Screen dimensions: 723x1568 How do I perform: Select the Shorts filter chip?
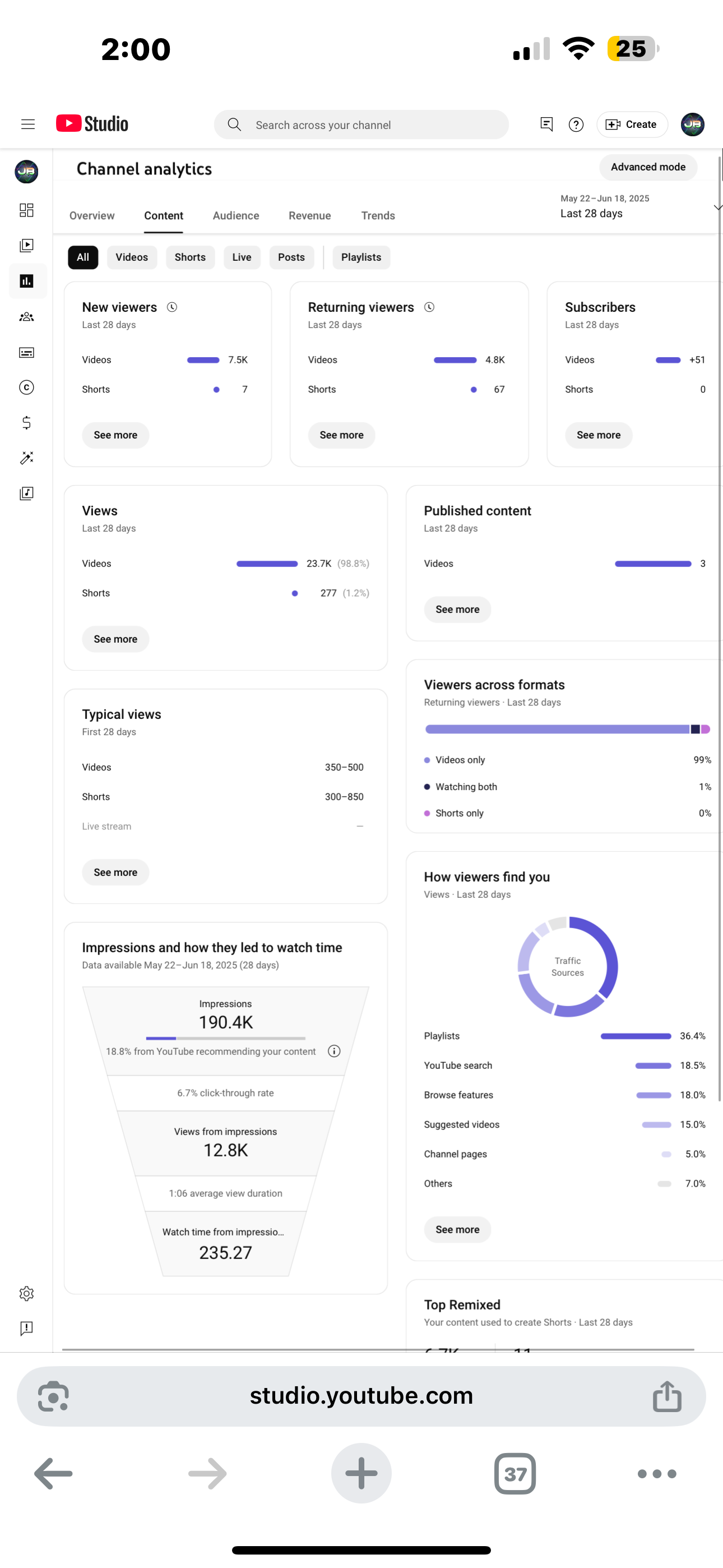pyautogui.click(x=190, y=257)
